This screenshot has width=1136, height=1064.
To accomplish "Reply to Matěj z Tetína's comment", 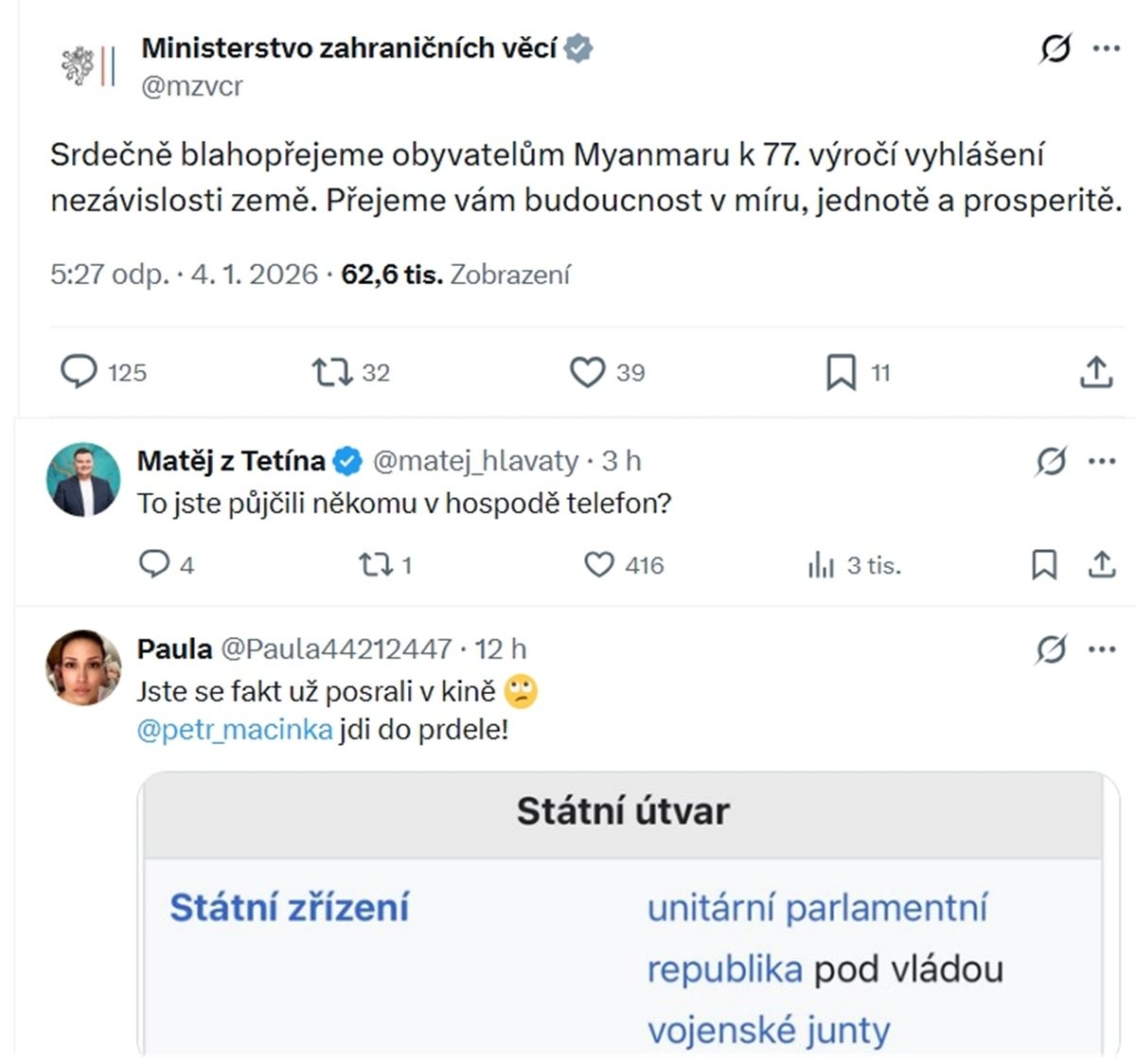I will click(153, 565).
